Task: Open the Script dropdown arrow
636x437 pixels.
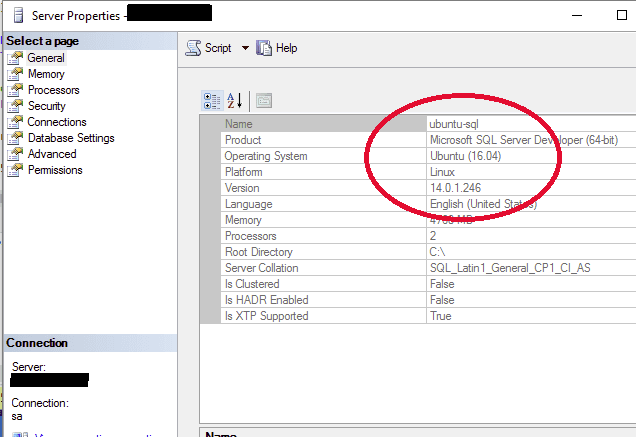Action: 245,48
